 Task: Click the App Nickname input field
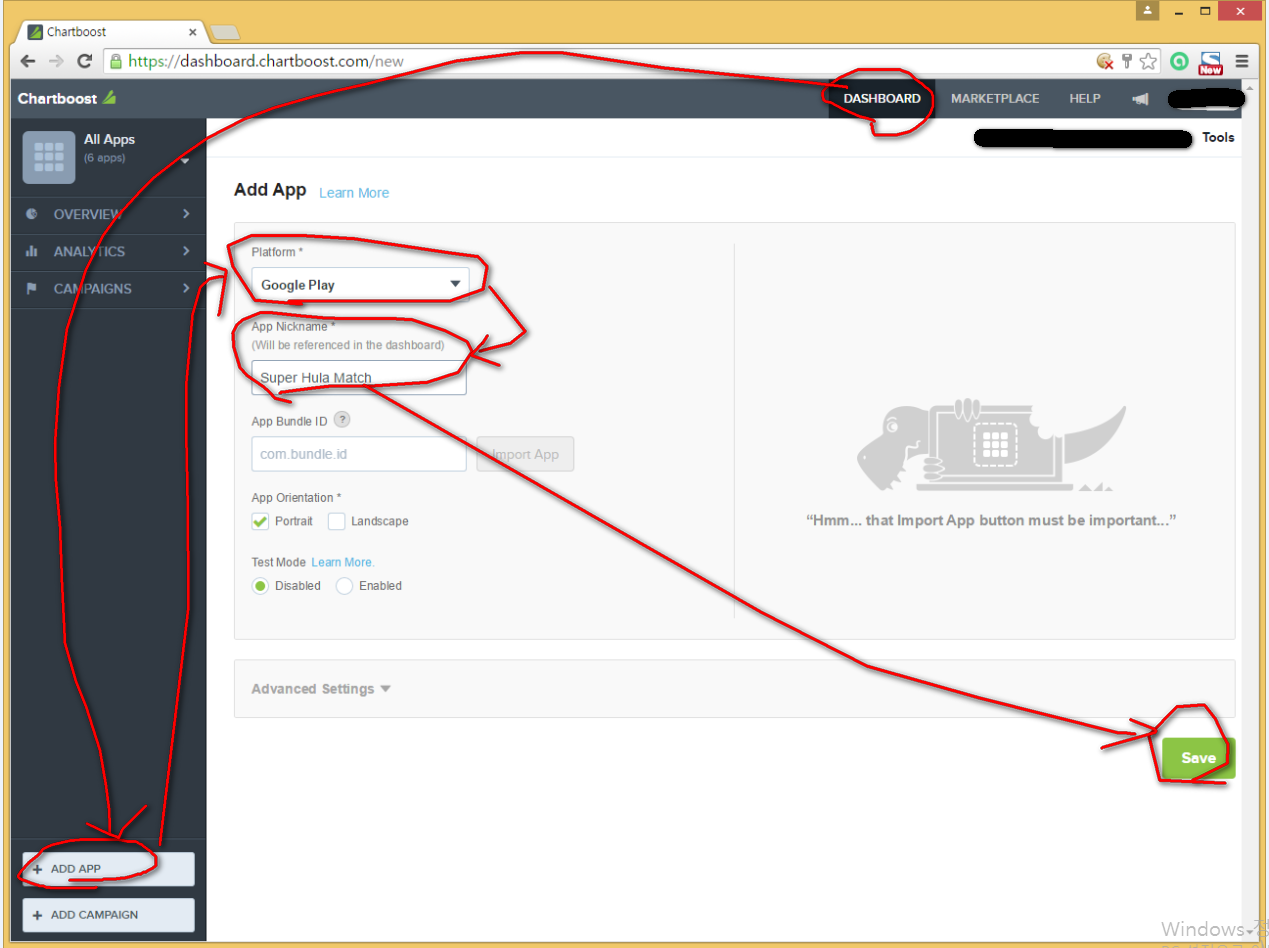click(359, 377)
